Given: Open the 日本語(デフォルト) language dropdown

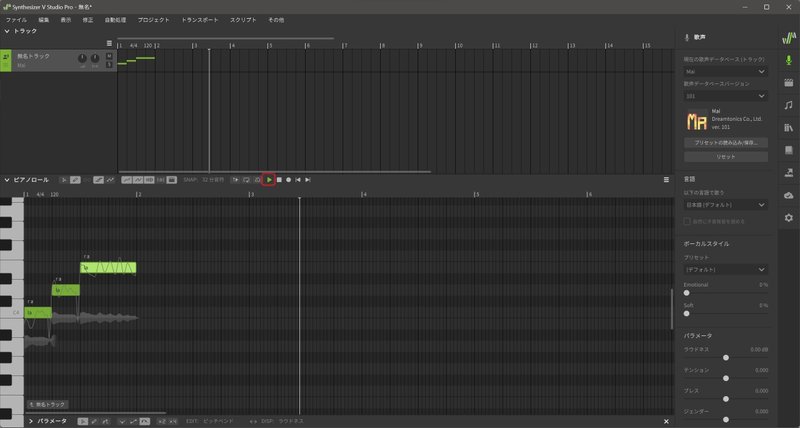Looking at the screenshot, I should (x=726, y=205).
